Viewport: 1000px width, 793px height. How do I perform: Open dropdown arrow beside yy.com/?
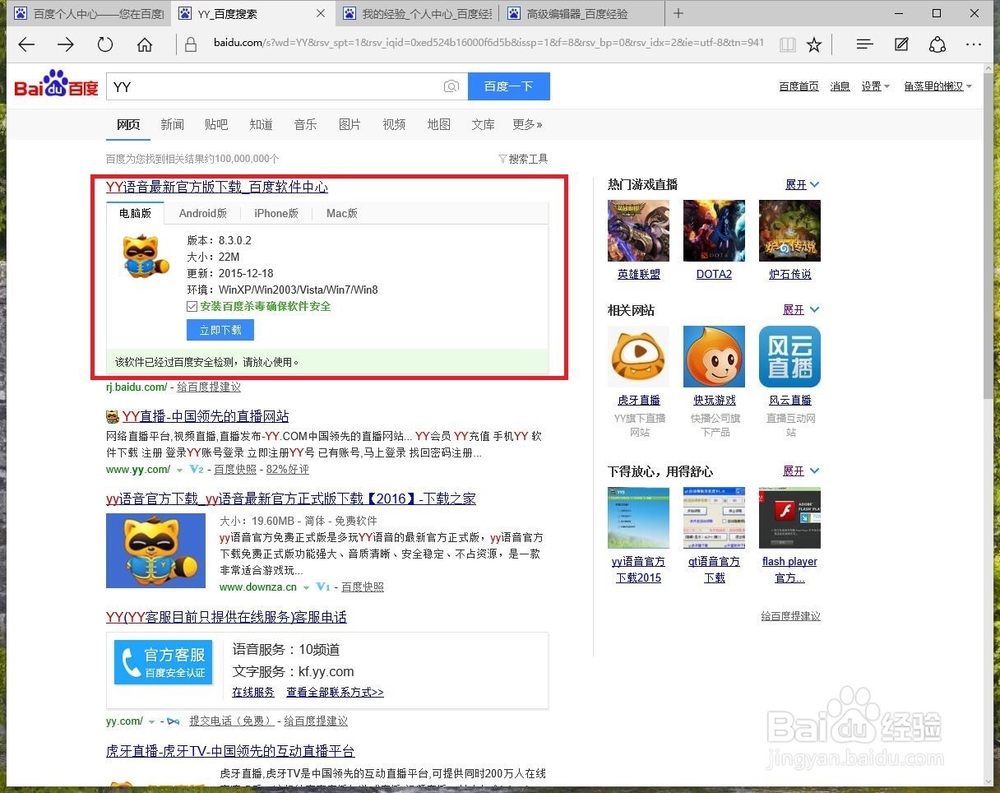click(x=152, y=722)
